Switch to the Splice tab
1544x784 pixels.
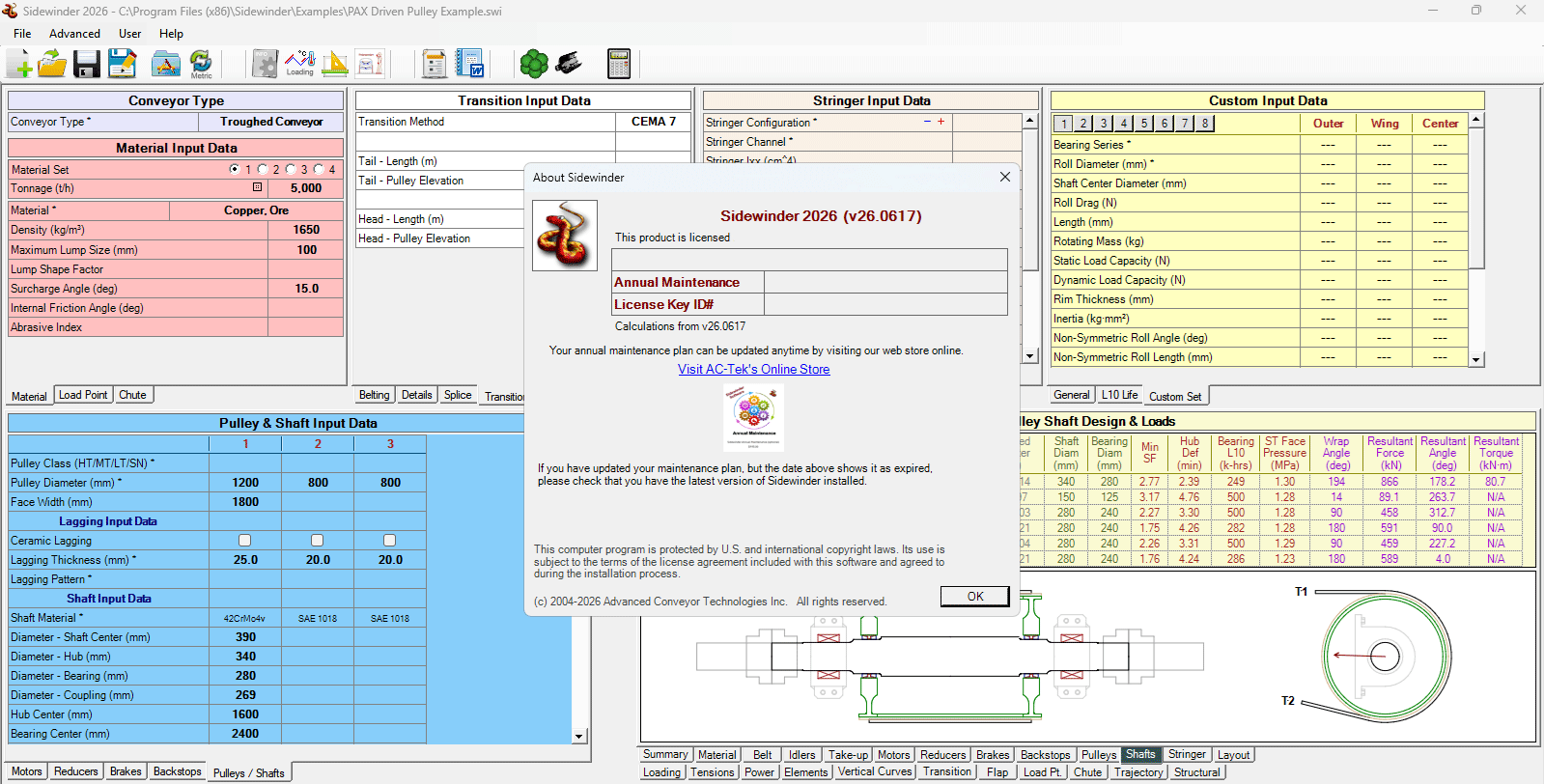[458, 395]
